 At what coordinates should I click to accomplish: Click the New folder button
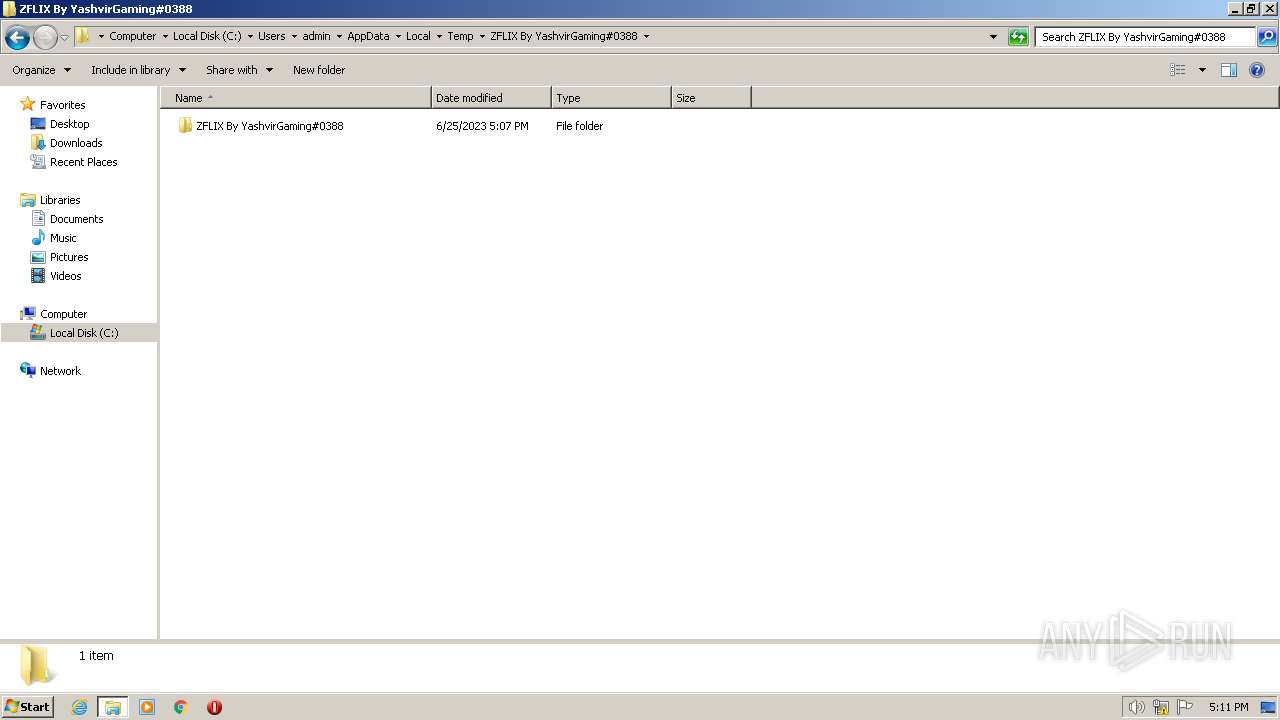click(319, 70)
